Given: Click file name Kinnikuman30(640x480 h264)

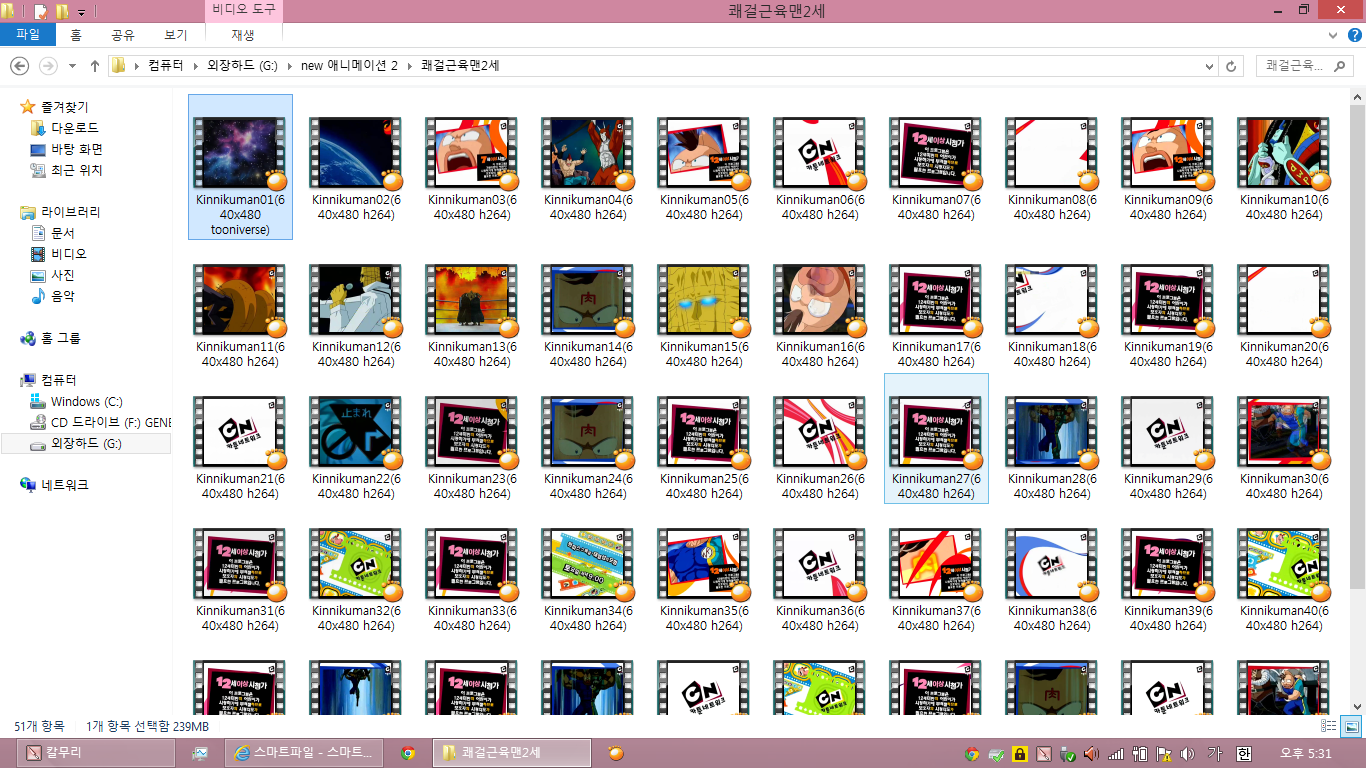Looking at the screenshot, I should [x=1284, y=486].
